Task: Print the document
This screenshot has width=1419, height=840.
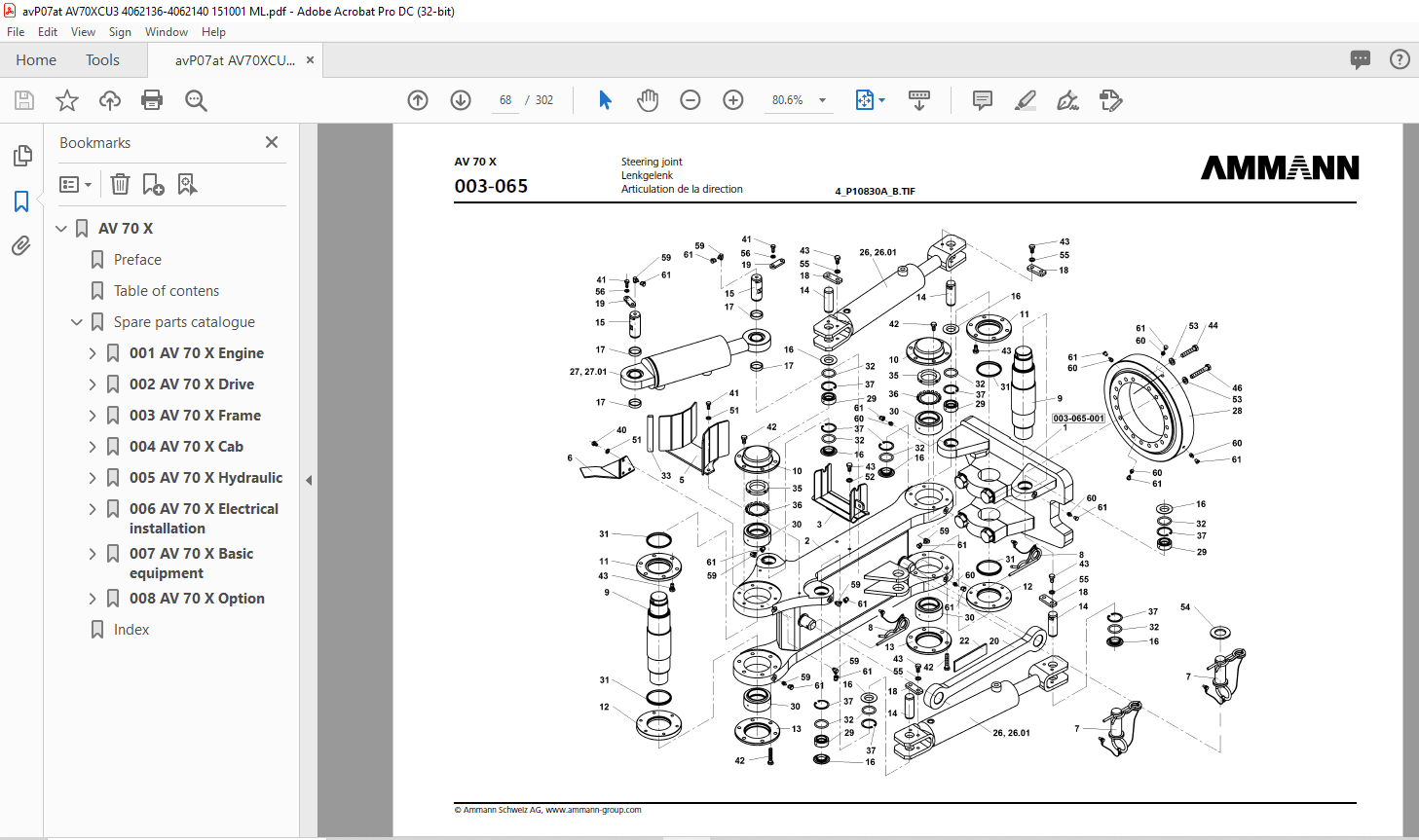Action: click(152, 100)
